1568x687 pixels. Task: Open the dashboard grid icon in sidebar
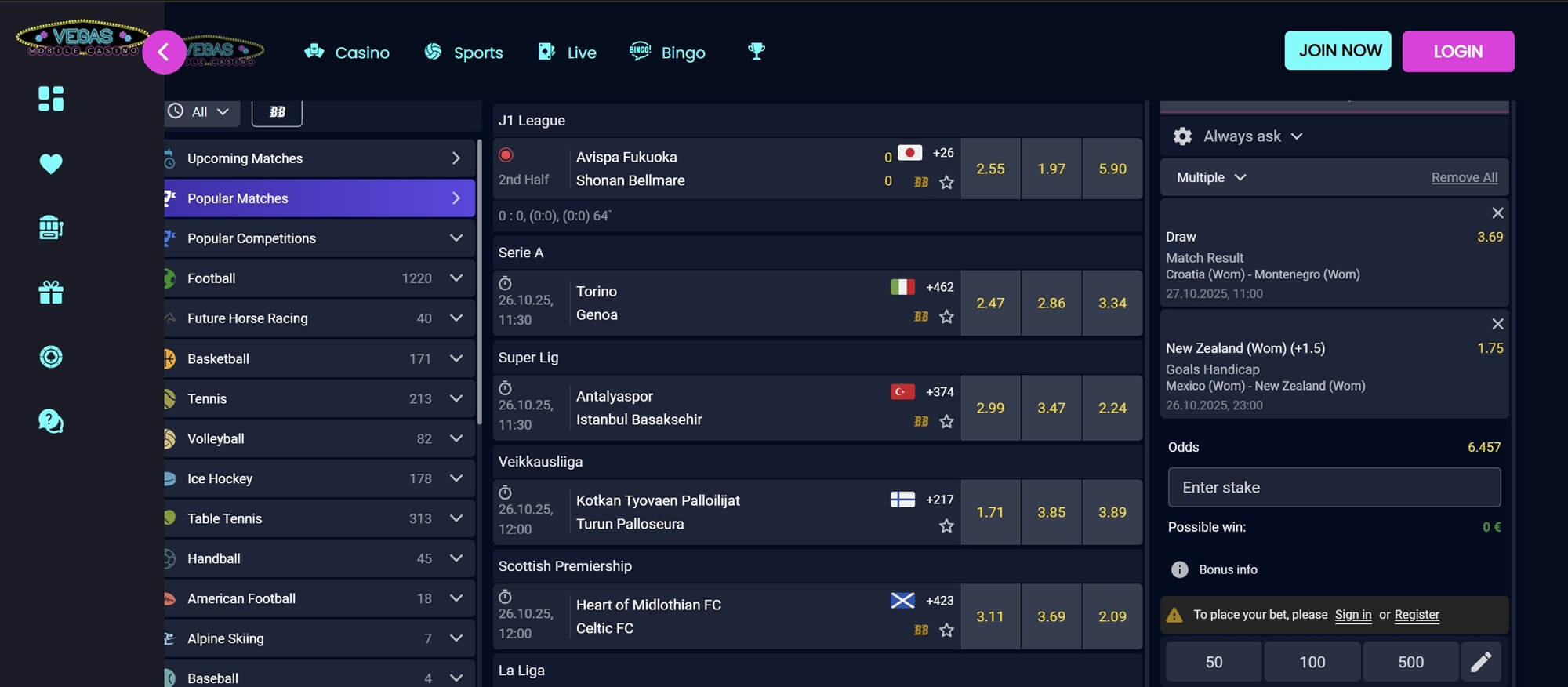coord(51,99)
